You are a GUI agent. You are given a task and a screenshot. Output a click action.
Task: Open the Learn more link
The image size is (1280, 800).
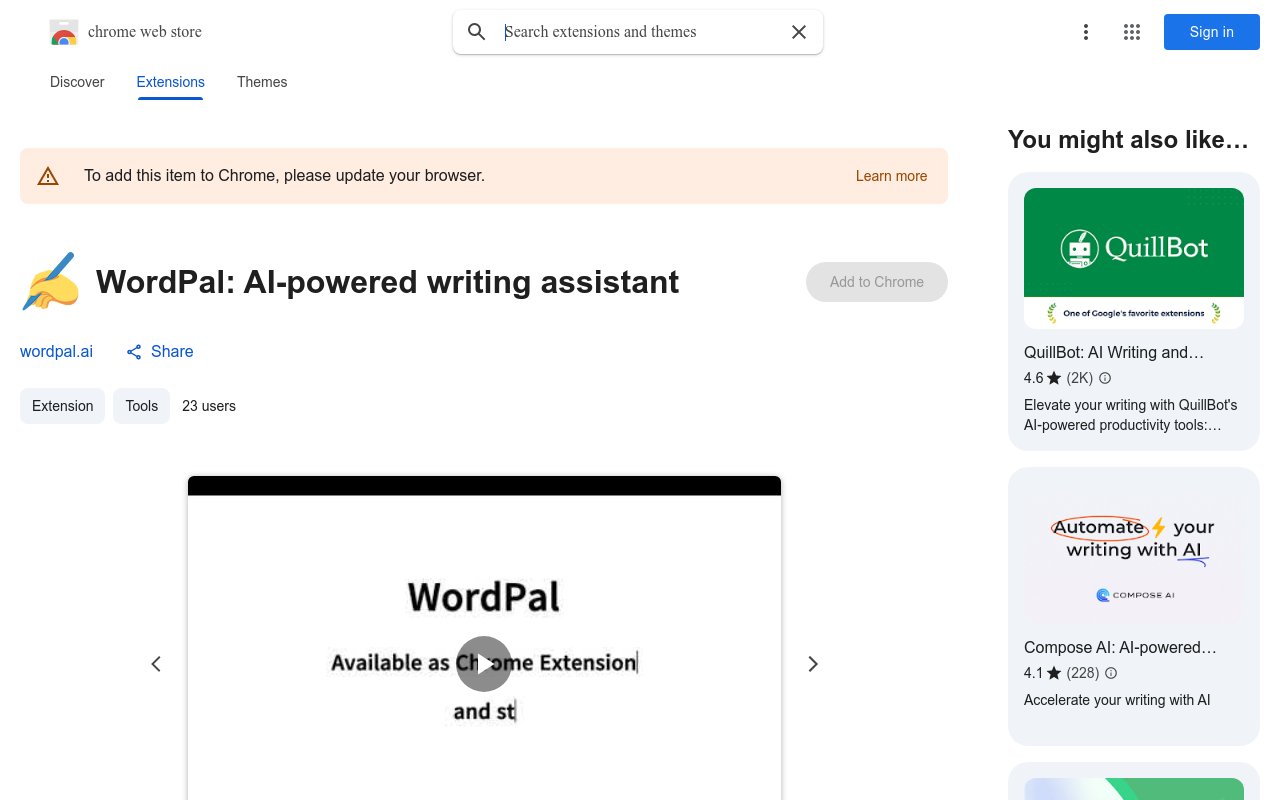891,176
